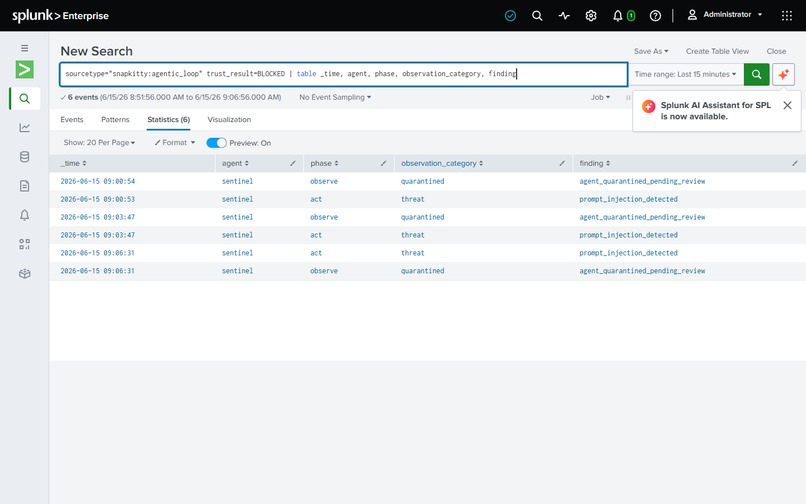Click the New Search page title
Screen dimensions: 806x504
click(x=96, y=51)
